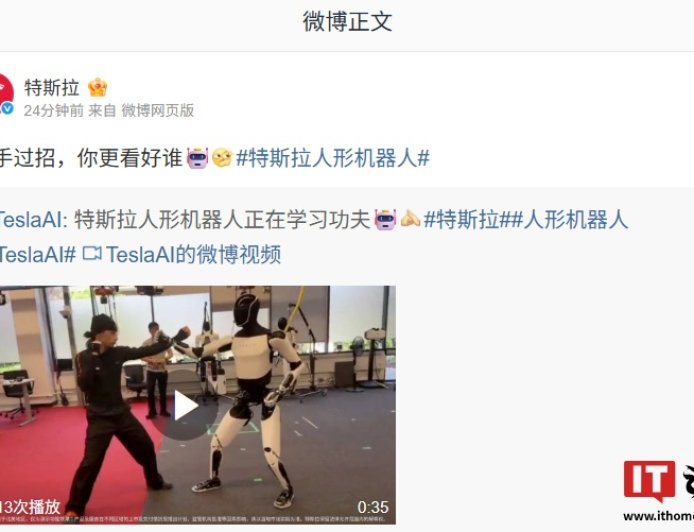Click the folded hands emoji in repost
Viewport: 694px width, 532px height.
coord(410,219)
